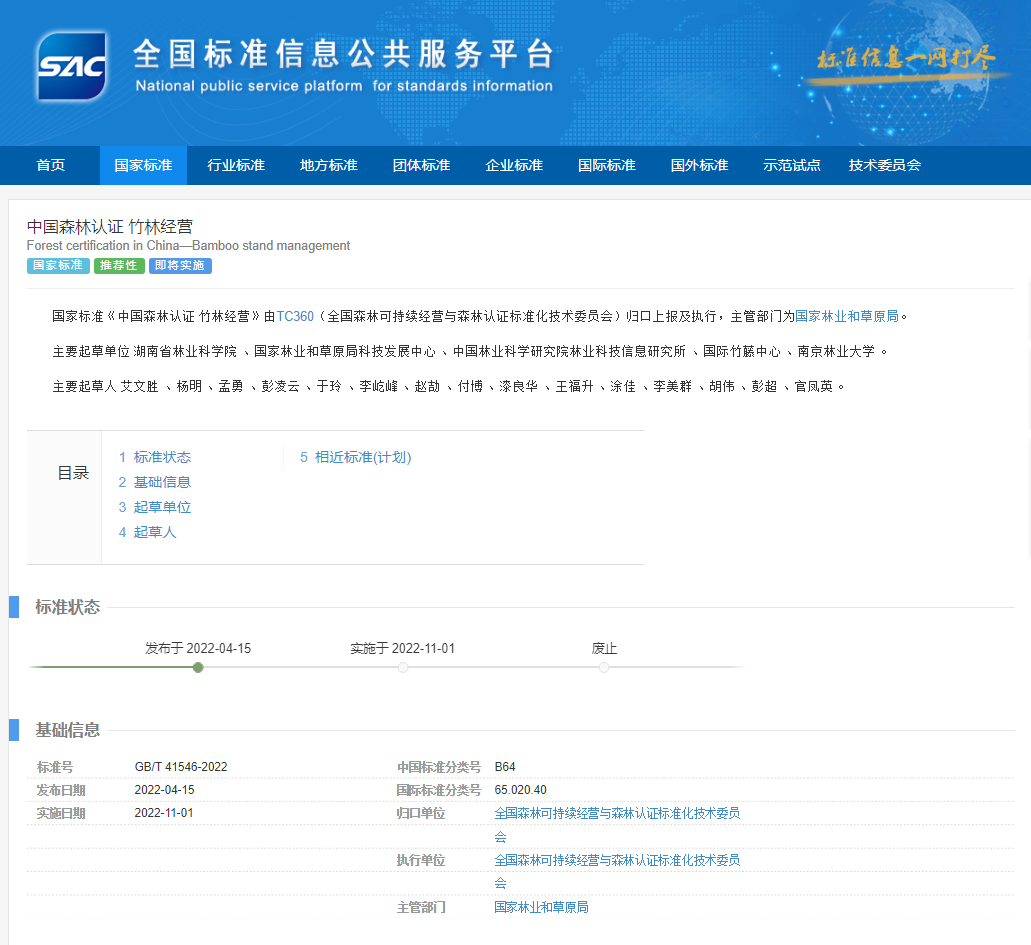
Task: Open the 首页 navigation tab
Action: pyautogui.click(x=51, y=165)
